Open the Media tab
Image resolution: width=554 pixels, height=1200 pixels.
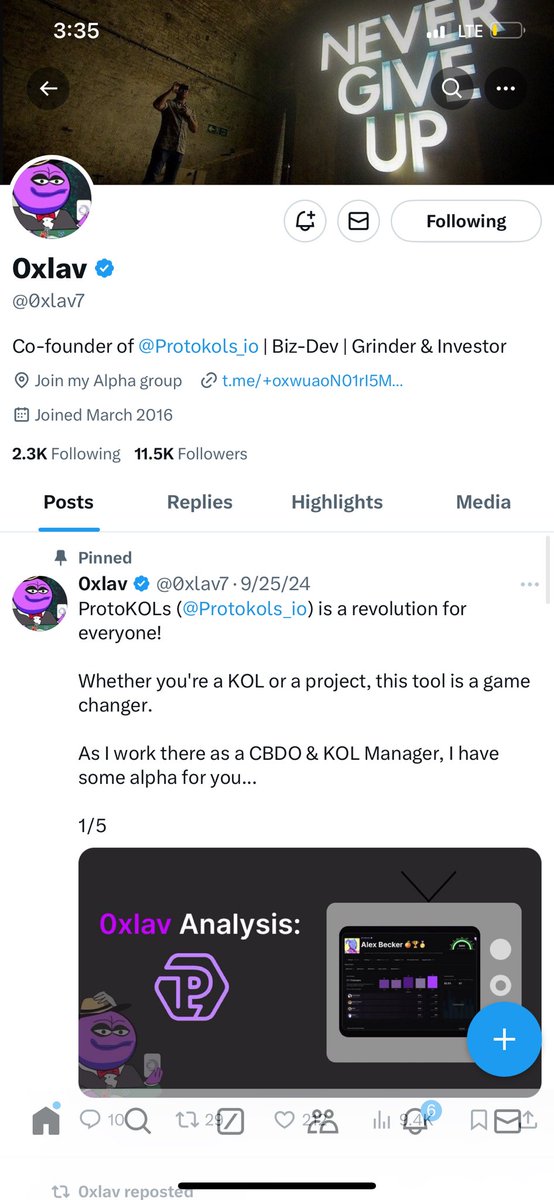(483, 502)
